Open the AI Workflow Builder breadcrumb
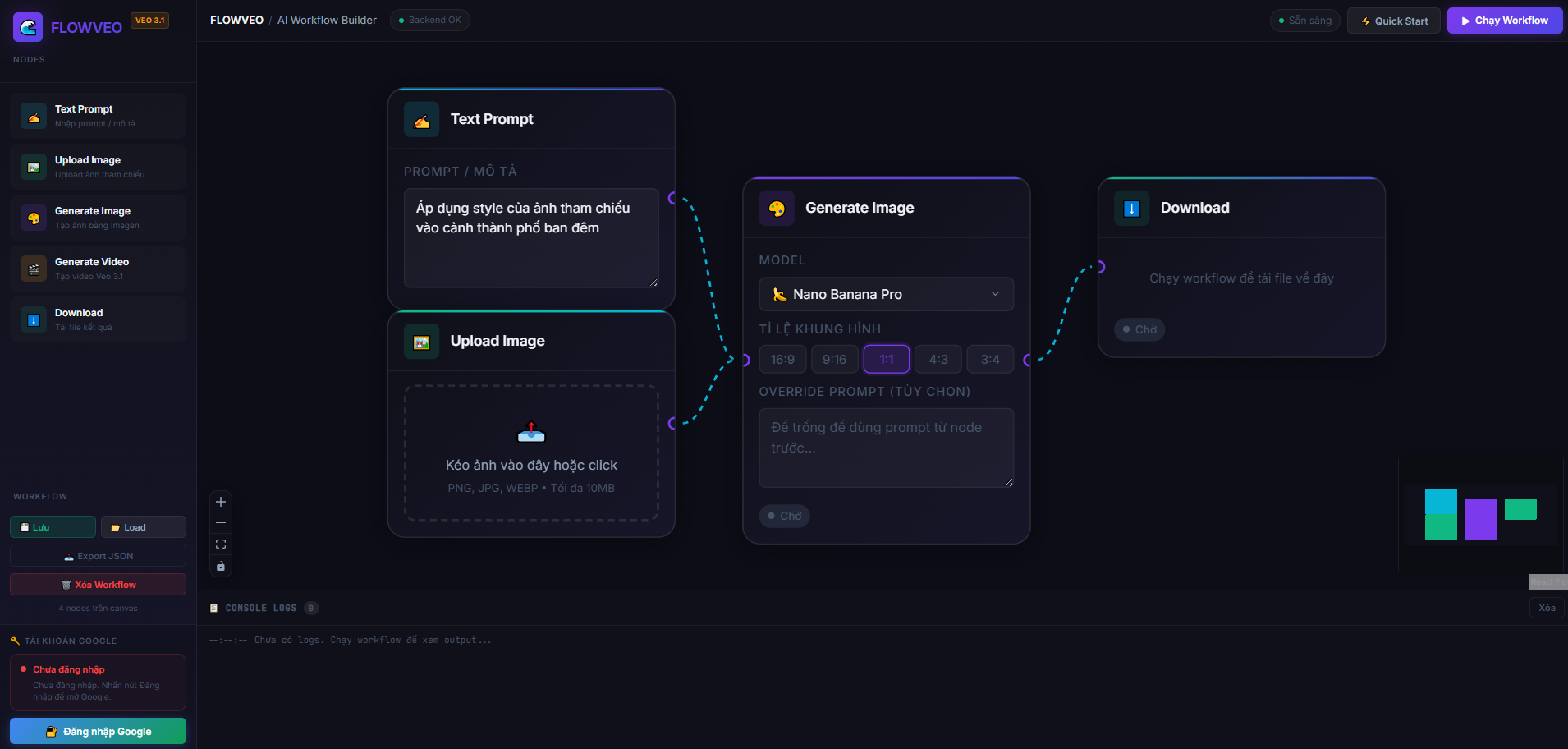The width and height of the screenshot is (1568, 749). coord(326,20)
